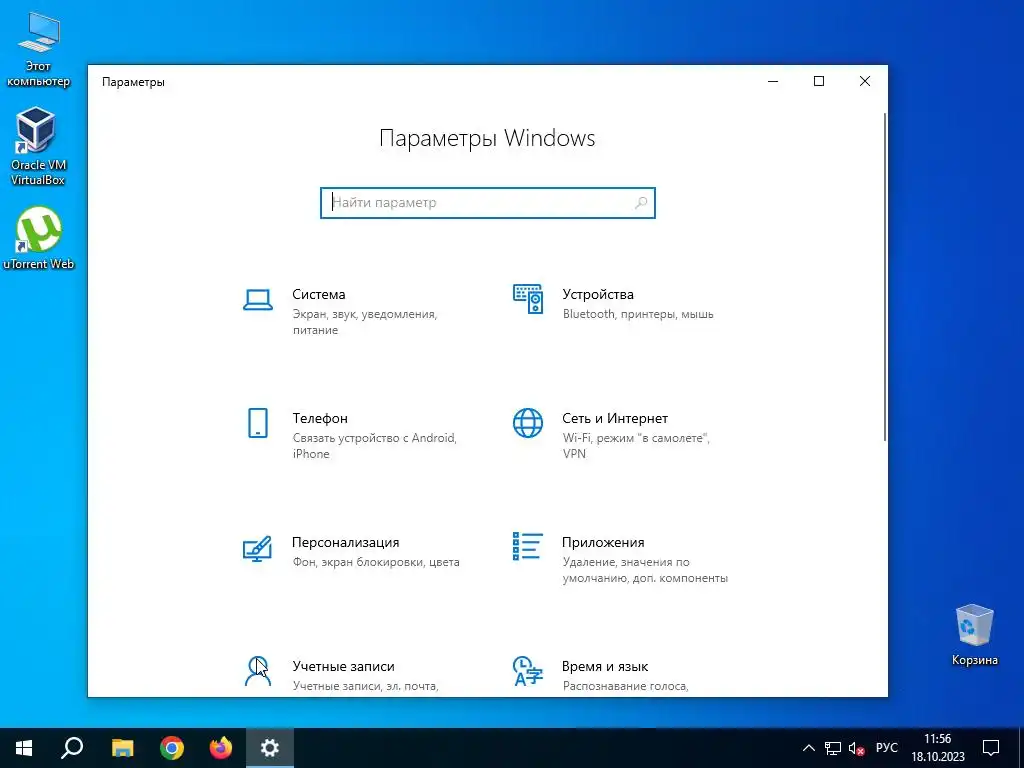Select Этот компьютер desktop icon
Screen dimensions: 1024x768
(38, 50)
